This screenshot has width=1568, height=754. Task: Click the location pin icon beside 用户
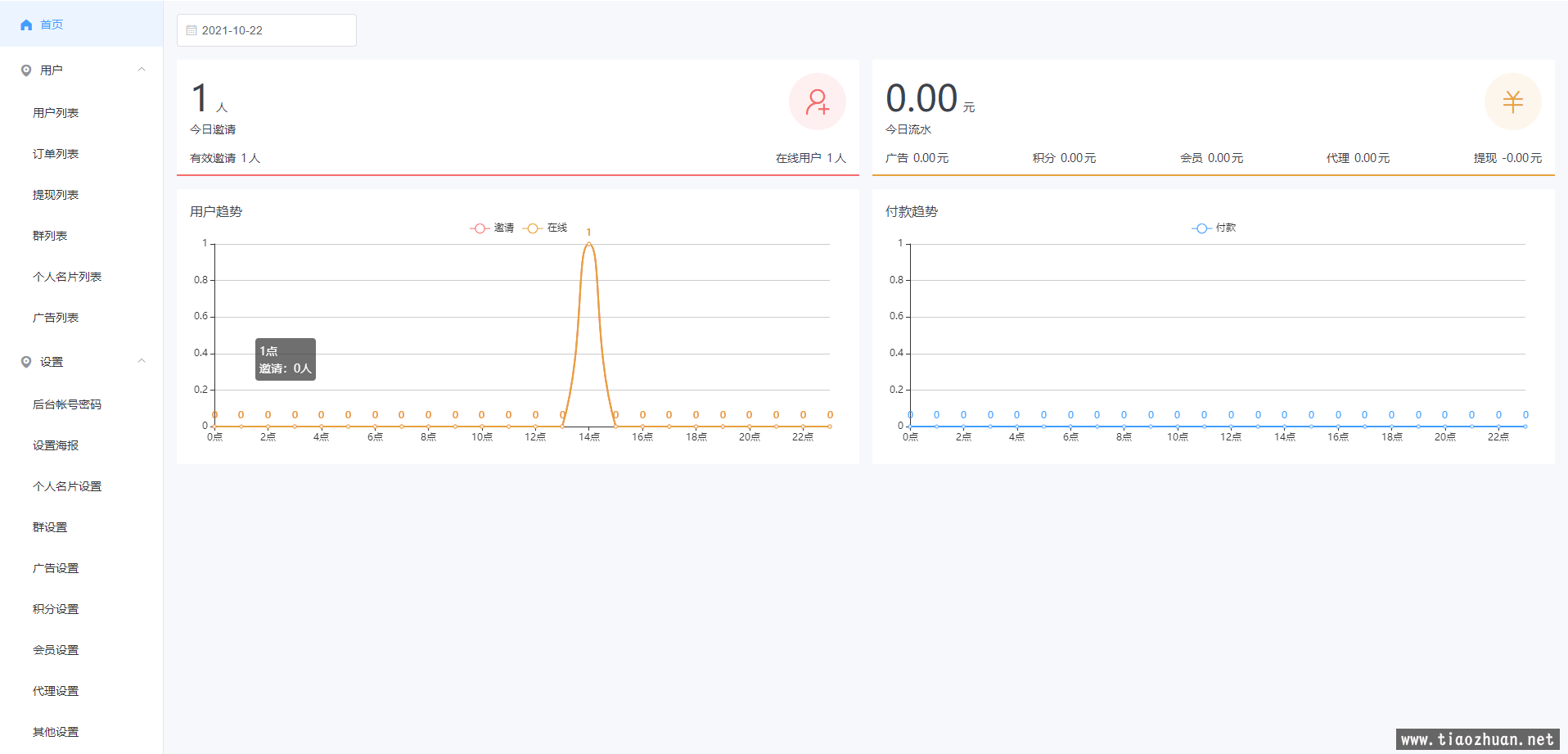(26, 70)
